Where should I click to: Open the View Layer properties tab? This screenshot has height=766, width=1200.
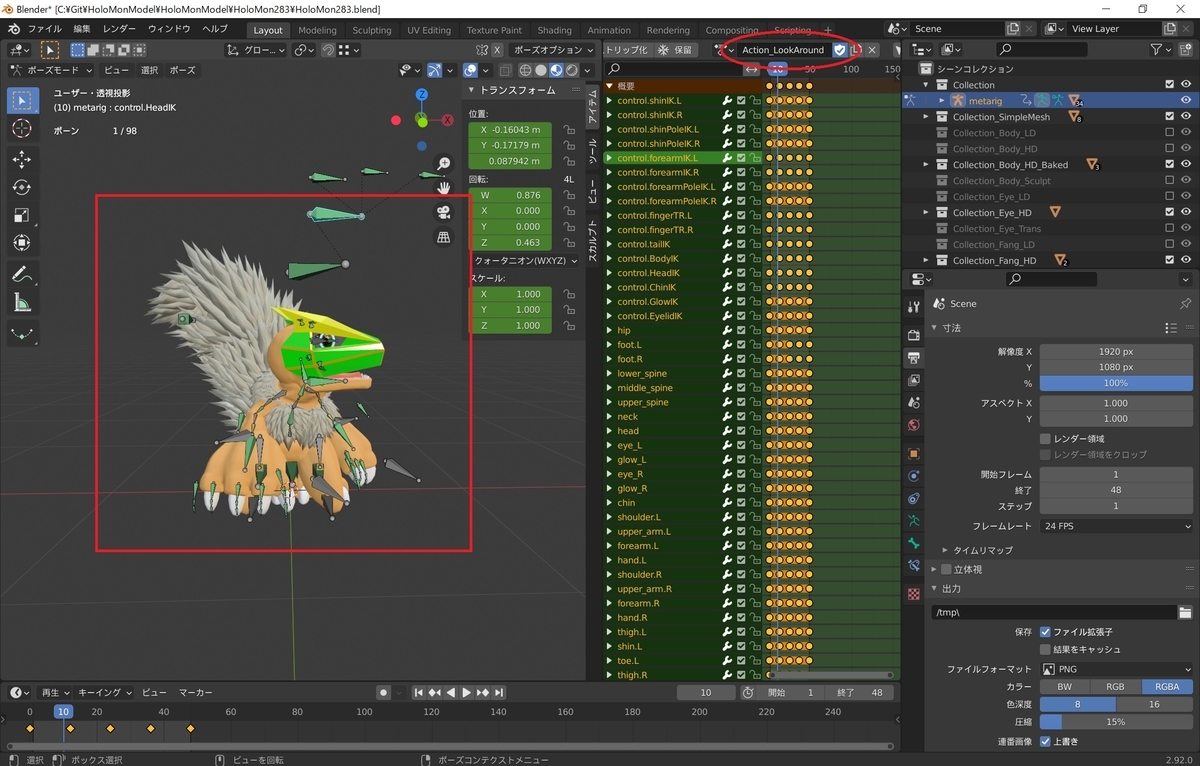pyautogui.click(x=913, y=381)
